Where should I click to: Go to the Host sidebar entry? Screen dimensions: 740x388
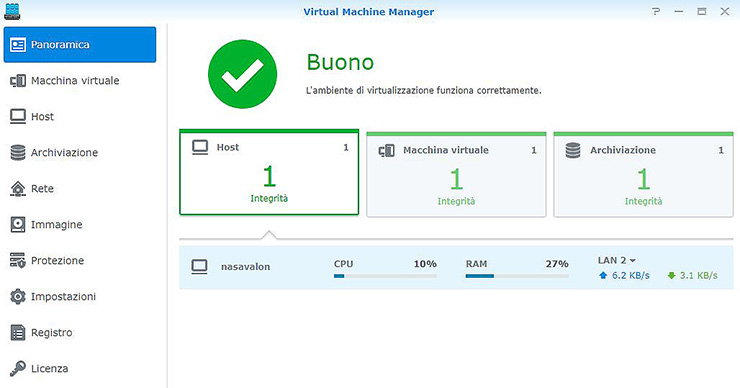point(80,117)
